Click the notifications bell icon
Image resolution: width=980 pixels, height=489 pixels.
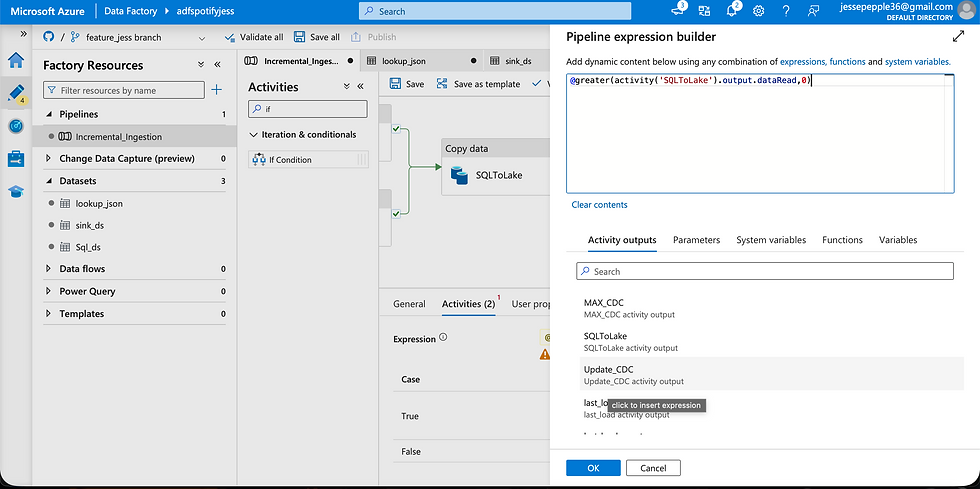pos(731,11)
